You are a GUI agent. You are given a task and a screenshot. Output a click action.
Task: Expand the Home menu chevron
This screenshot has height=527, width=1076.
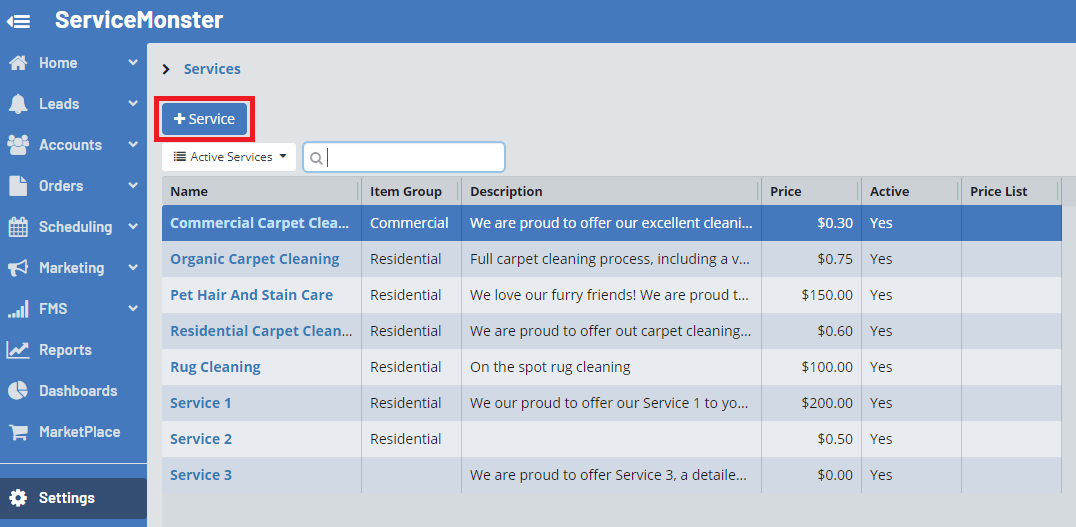(x=133, y=63)
